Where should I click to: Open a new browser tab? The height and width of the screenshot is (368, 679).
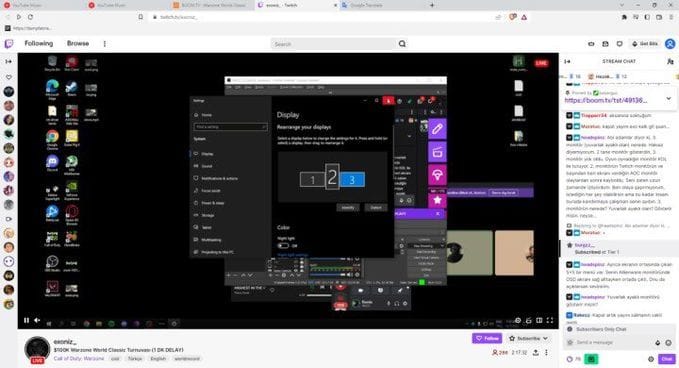coord(432,5)
